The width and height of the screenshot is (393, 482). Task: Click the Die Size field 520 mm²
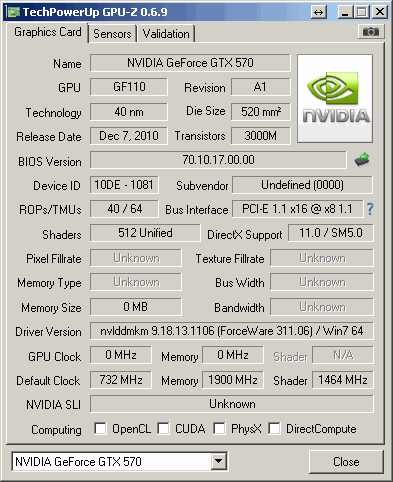click(x=260, y=112)
